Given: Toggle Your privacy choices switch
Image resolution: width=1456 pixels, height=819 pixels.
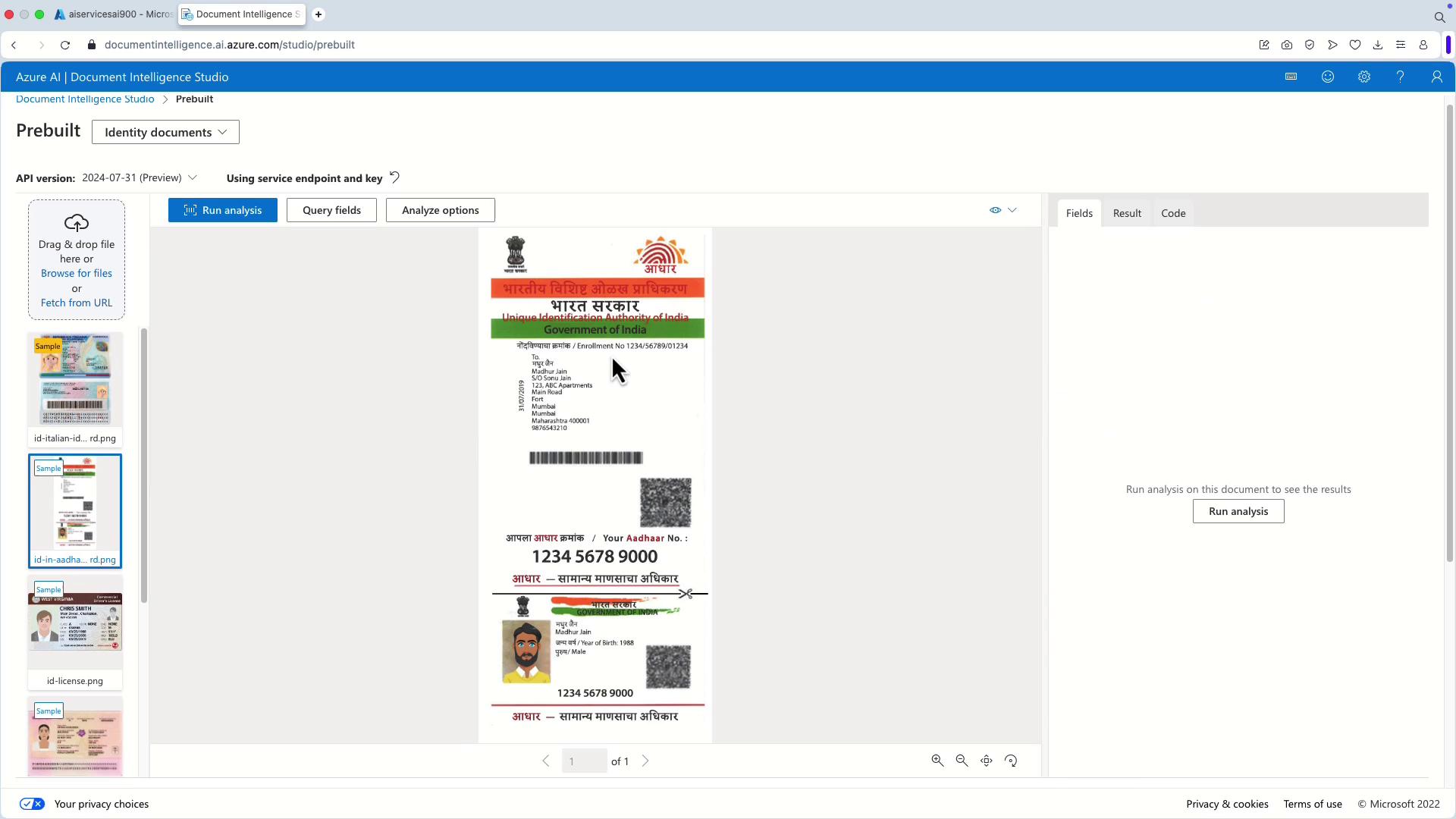Looking at the screenshot, I should click(32, 804).
